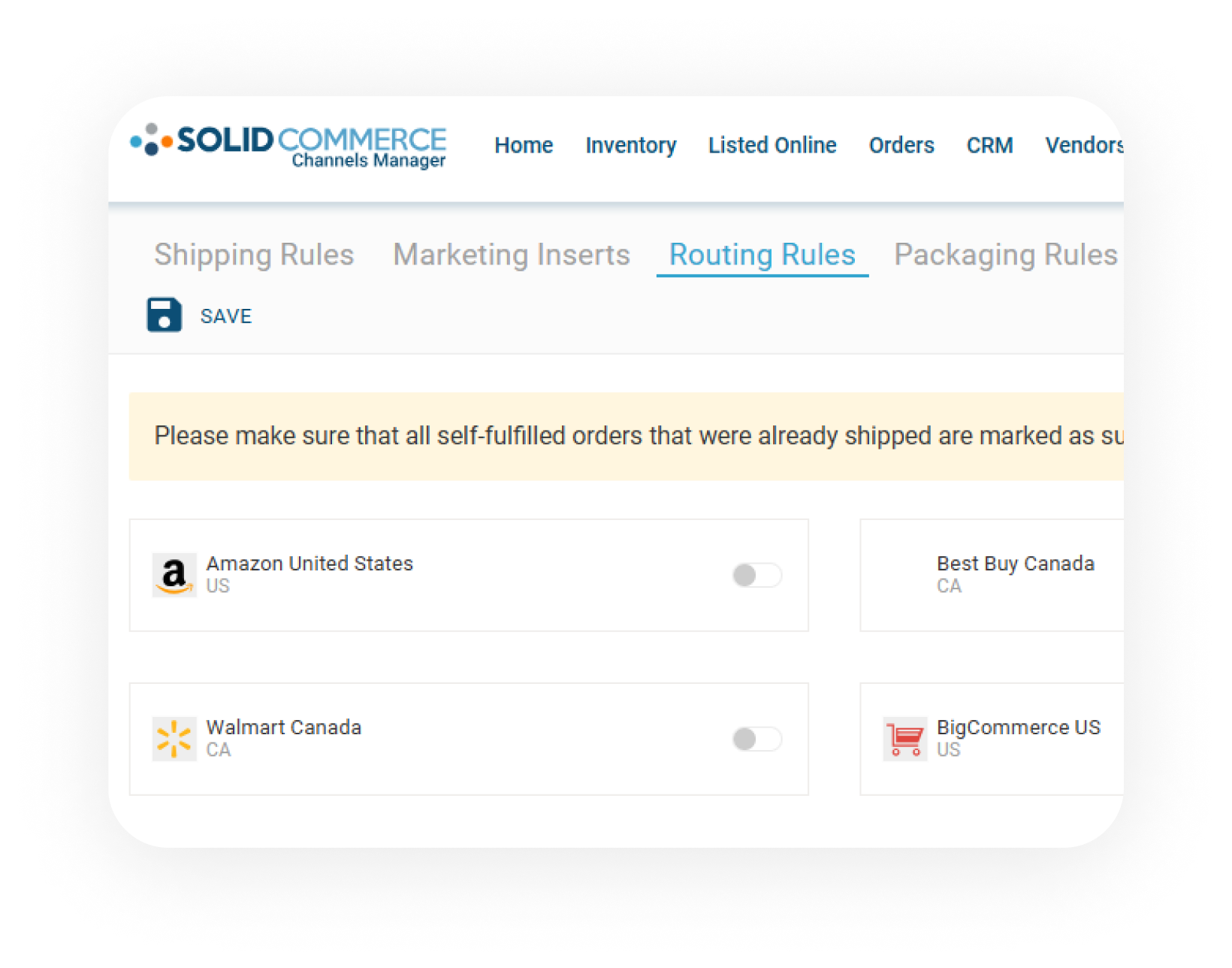The height and width of the screenshot is (968, 1232).
Task: Click the BigCommerce shopping cart icon
Action: [904, 739]
